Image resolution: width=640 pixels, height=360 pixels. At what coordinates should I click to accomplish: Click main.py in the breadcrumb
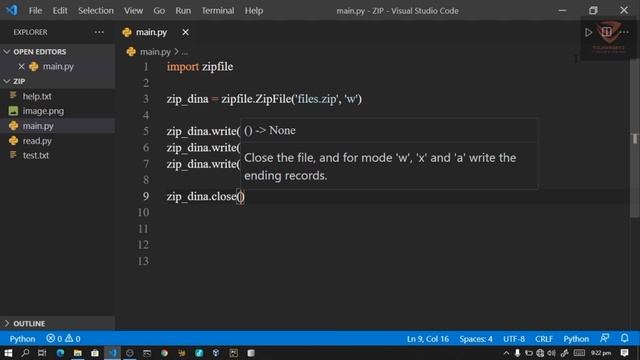155,52
